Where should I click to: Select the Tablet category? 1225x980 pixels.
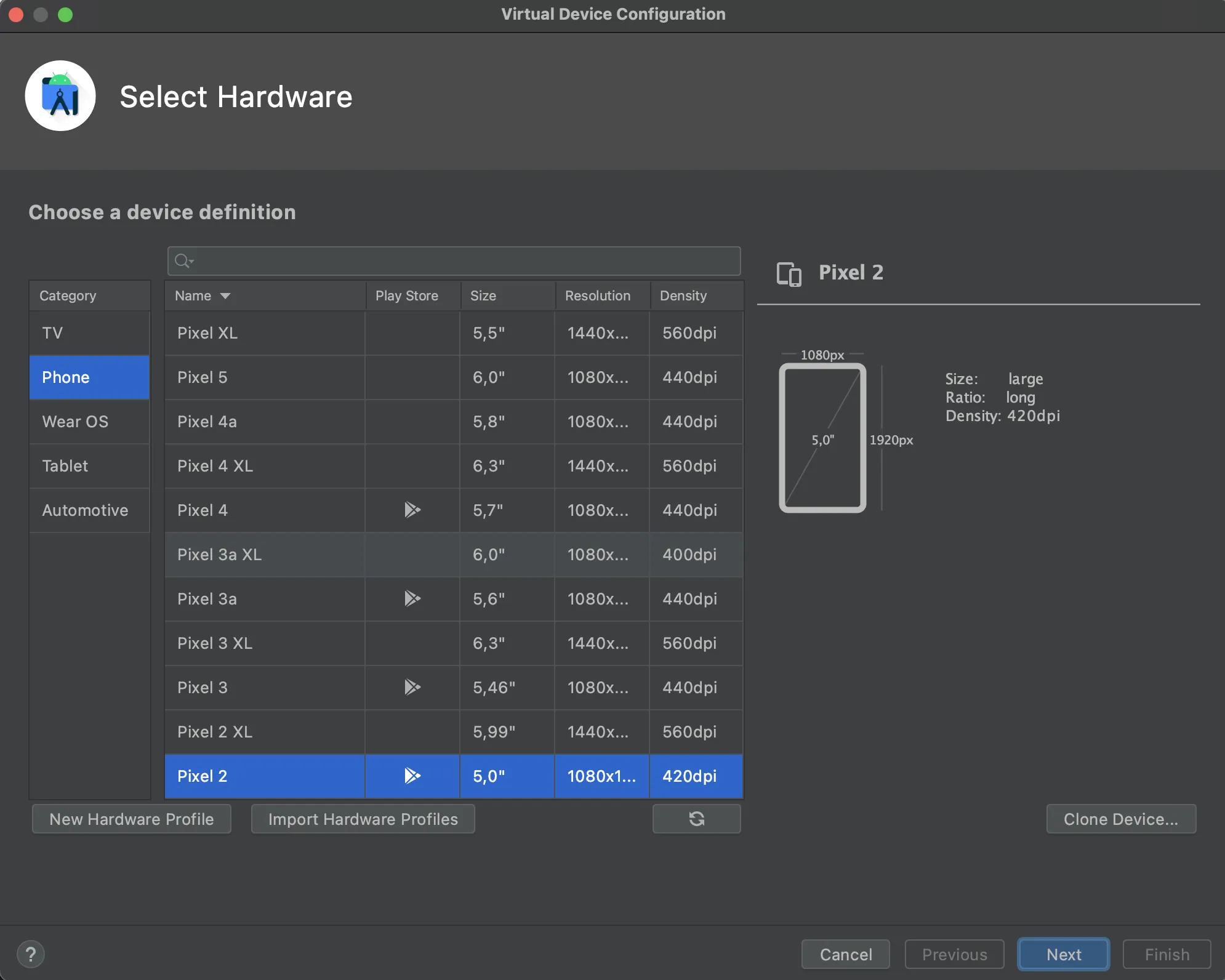click(65, 466)
